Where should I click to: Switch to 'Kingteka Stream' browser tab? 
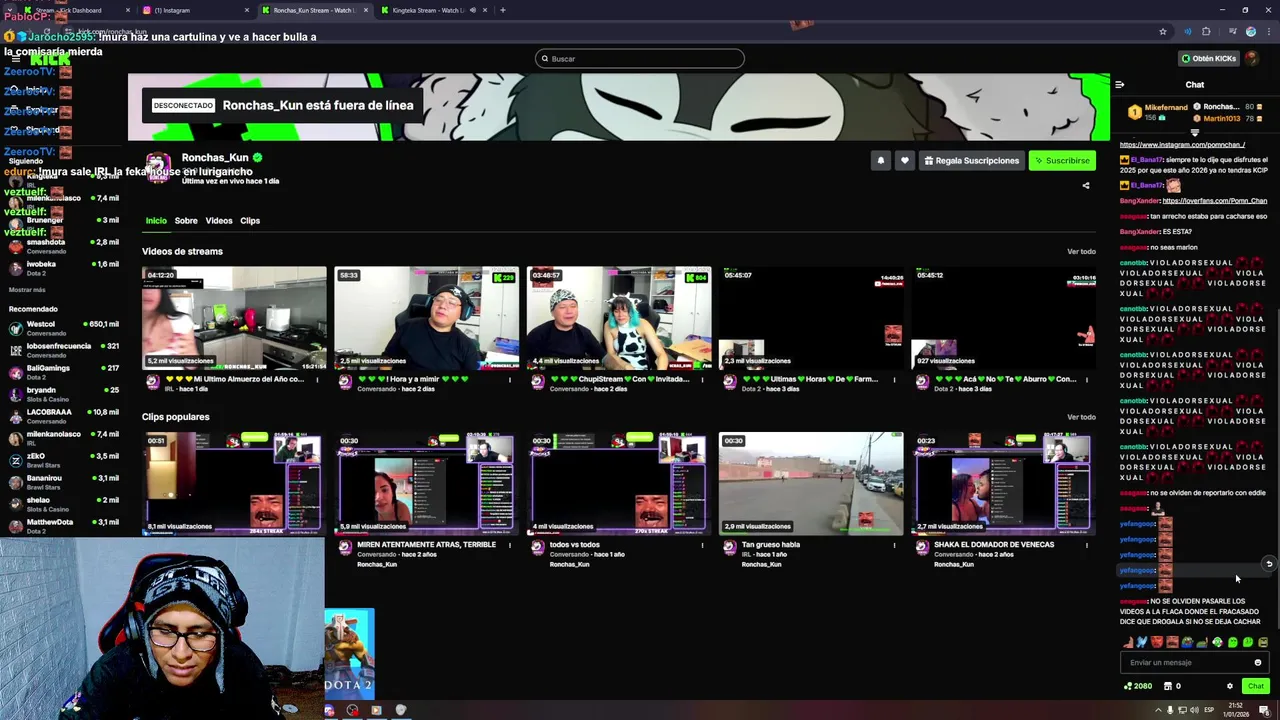[435, 10]
